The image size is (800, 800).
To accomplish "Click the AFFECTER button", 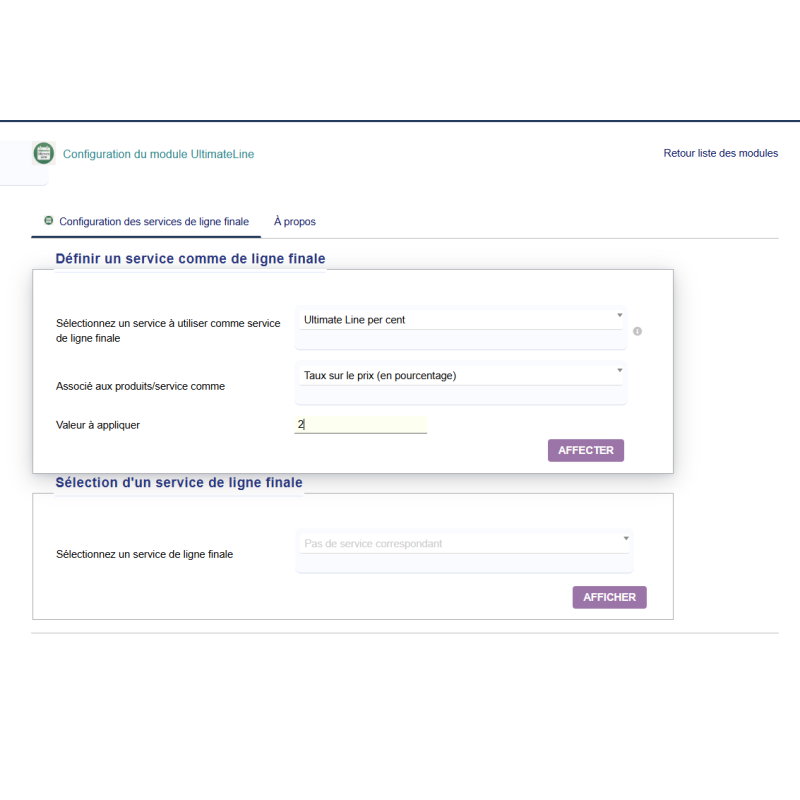I will click(586, 450).
